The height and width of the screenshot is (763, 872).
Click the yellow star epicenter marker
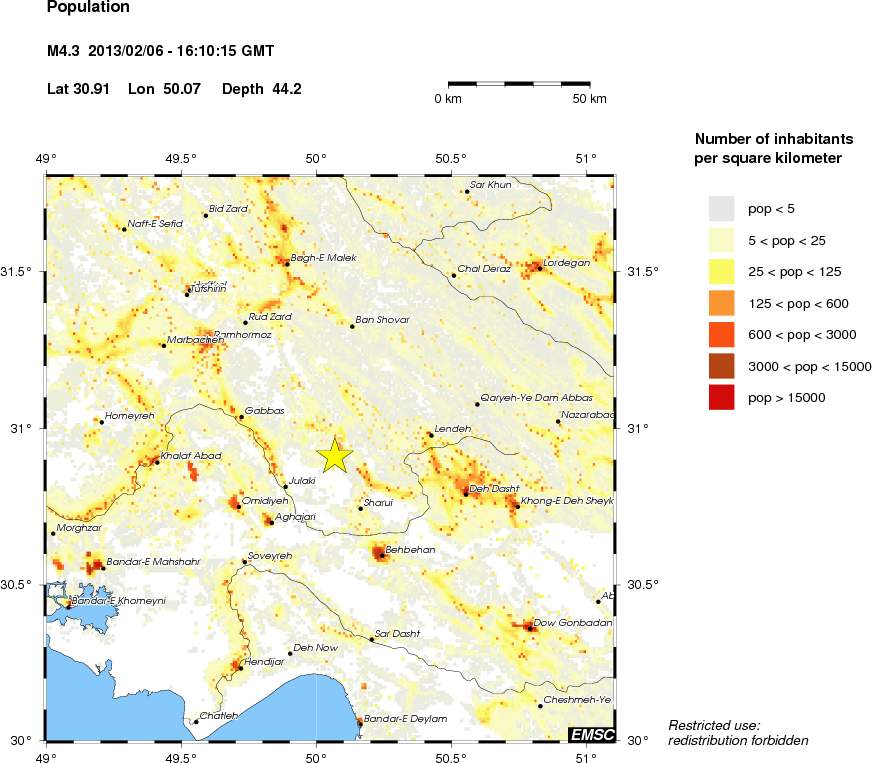[336, 455]
